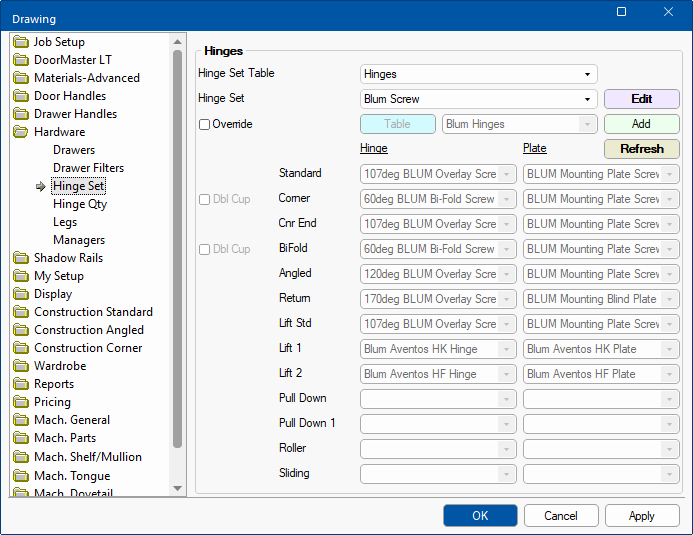Click the Wardrobe folder icon
693x535 pixels.
pyautogui.click(x=21, y=366)
